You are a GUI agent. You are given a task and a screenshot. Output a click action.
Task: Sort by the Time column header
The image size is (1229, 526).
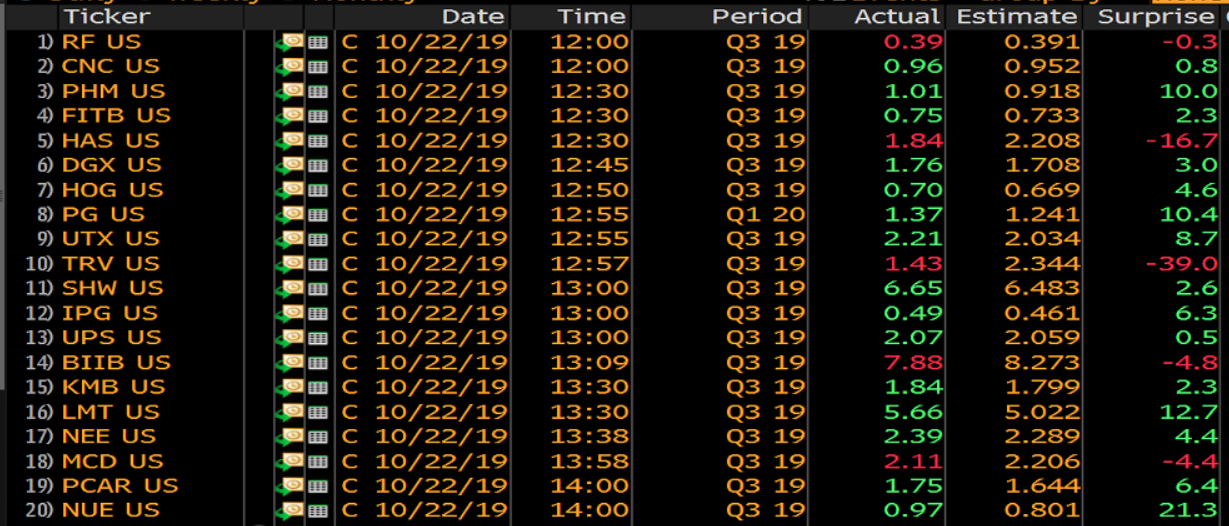coord(592,17)
